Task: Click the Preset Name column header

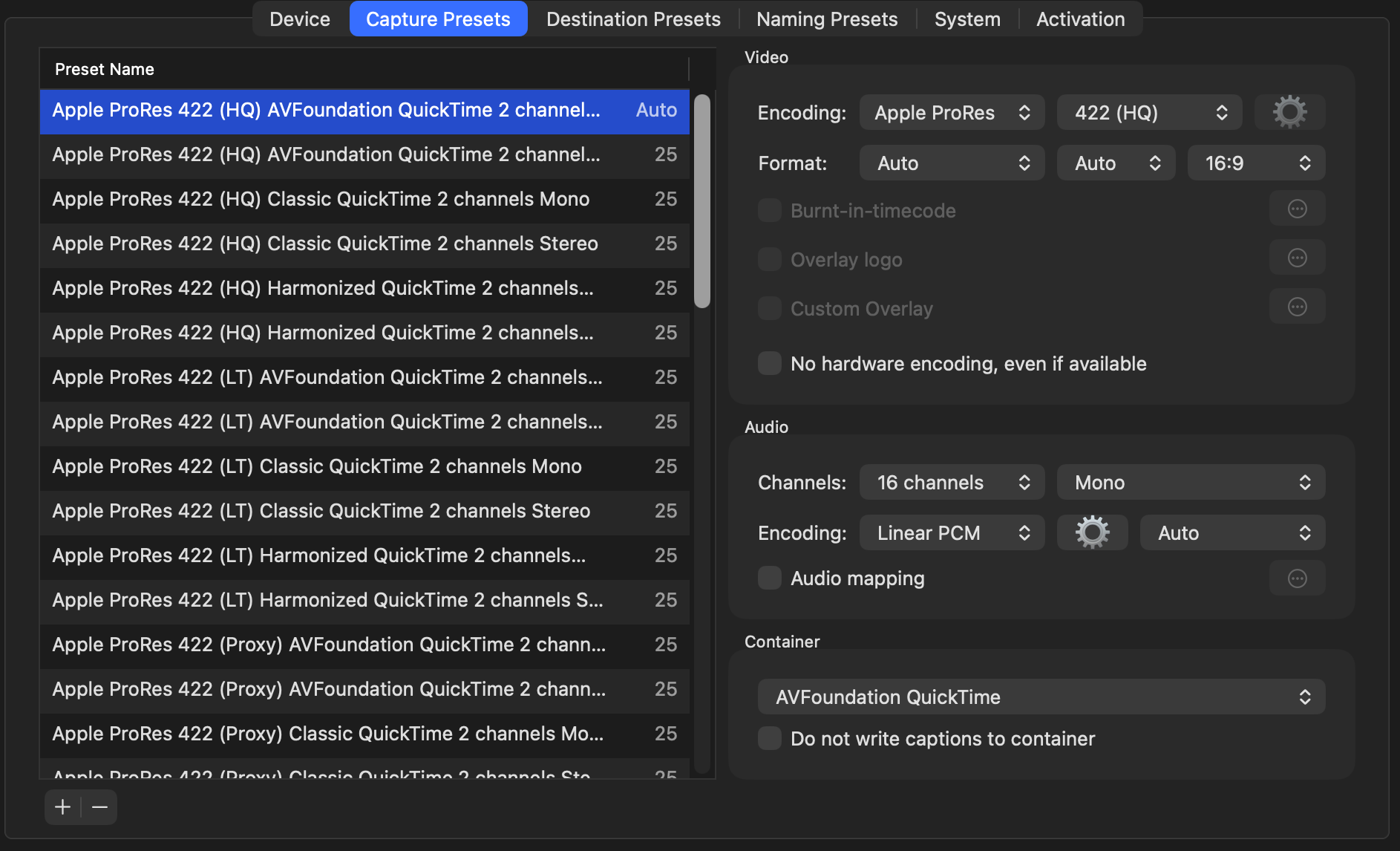Action: [364, 69]
